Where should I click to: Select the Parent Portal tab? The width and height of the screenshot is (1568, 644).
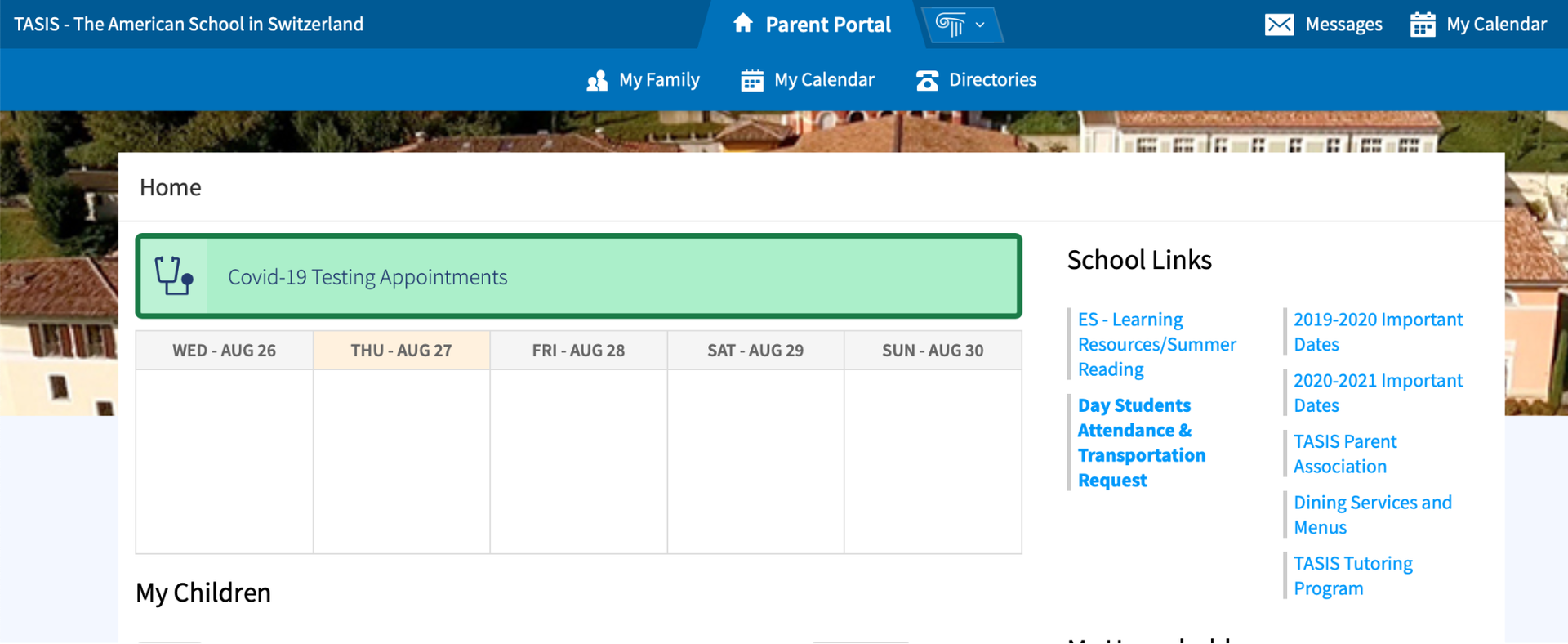[x=811, y=25]
